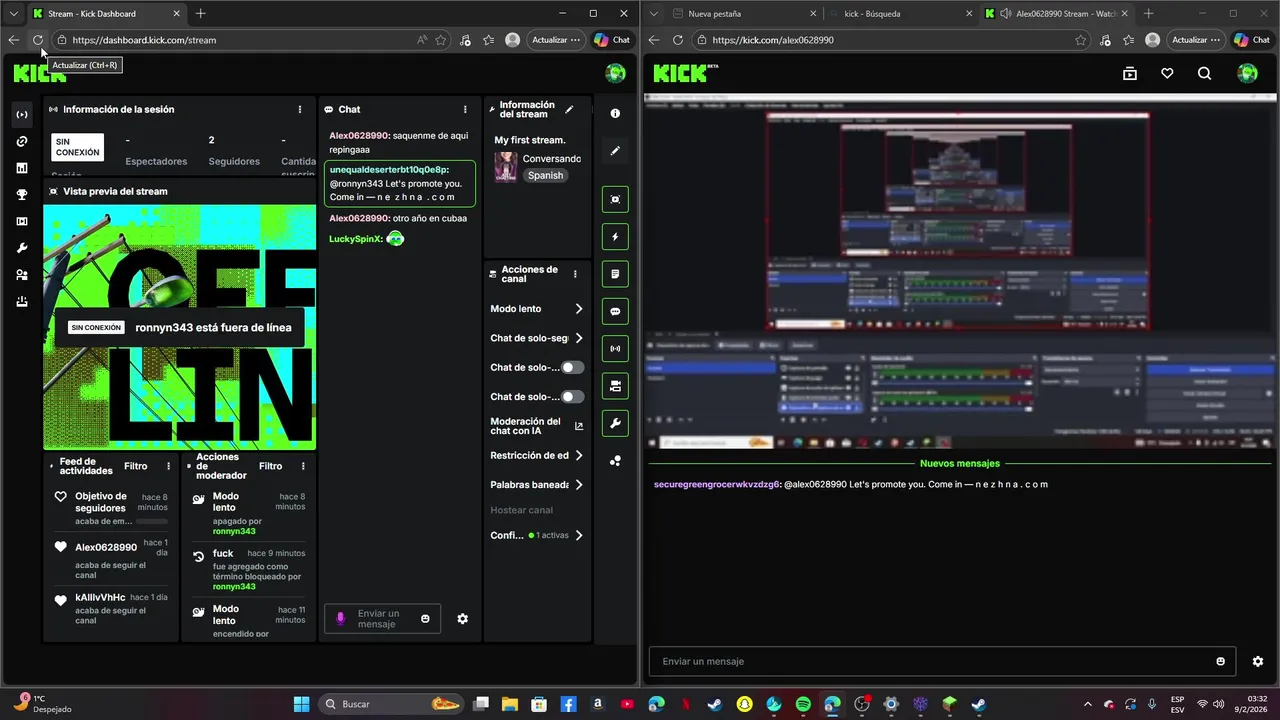Screen dimensions: 1280x720
Task: Open Spotify from the taskbar
Action: point(803,704)
